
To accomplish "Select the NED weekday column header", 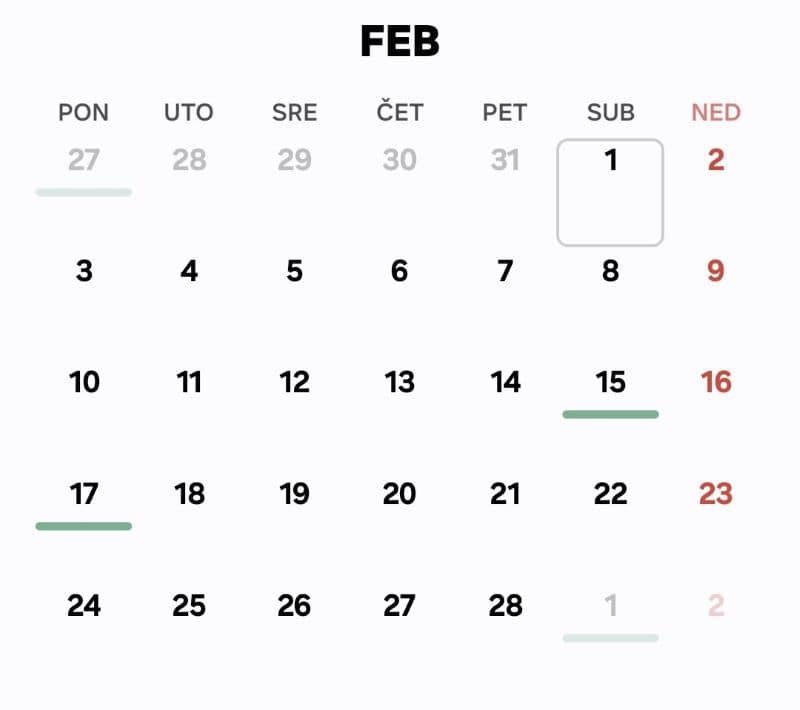I will [715, 112].
